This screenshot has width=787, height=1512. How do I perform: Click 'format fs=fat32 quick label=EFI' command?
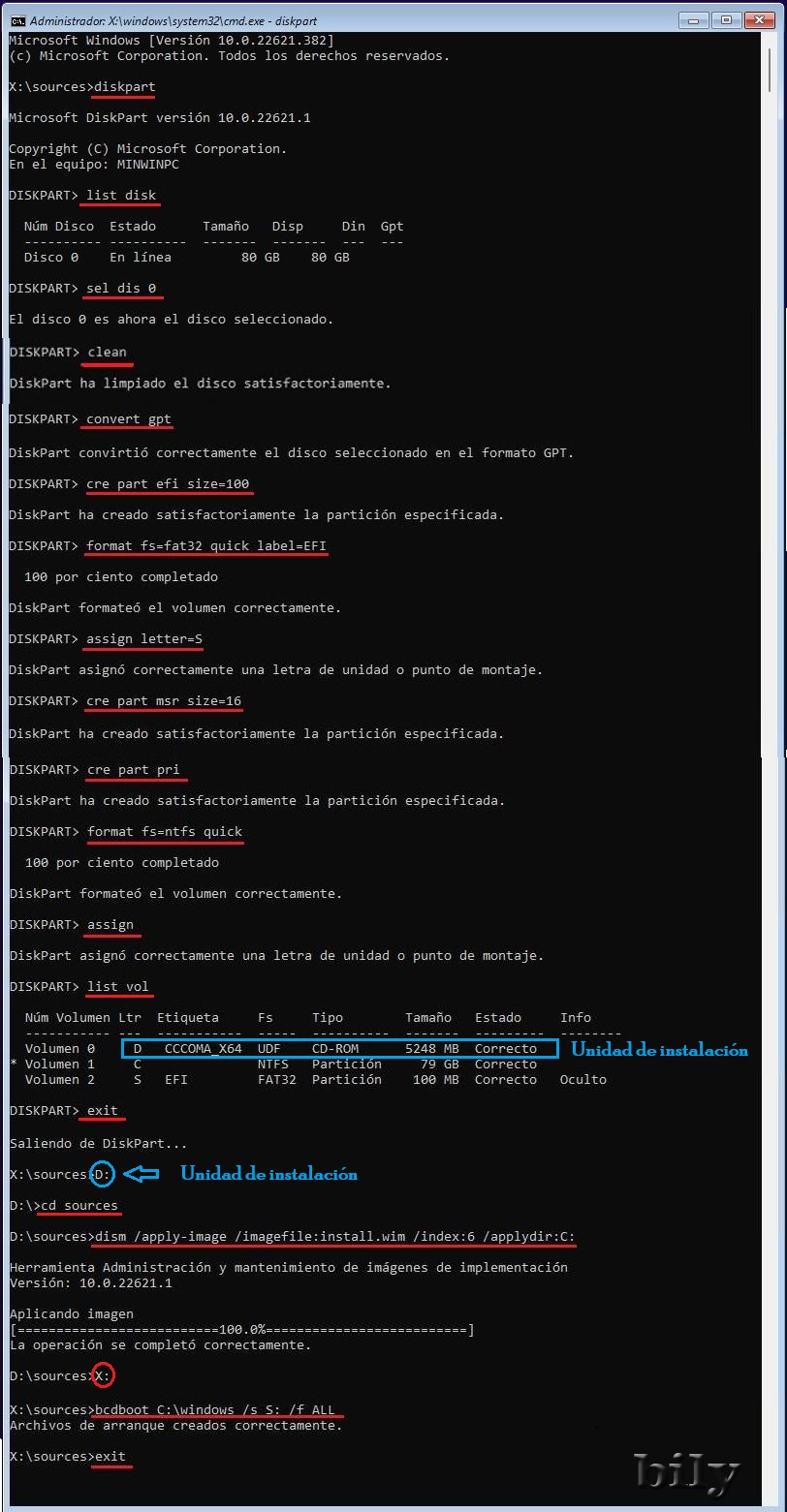[x=206, y=545]
